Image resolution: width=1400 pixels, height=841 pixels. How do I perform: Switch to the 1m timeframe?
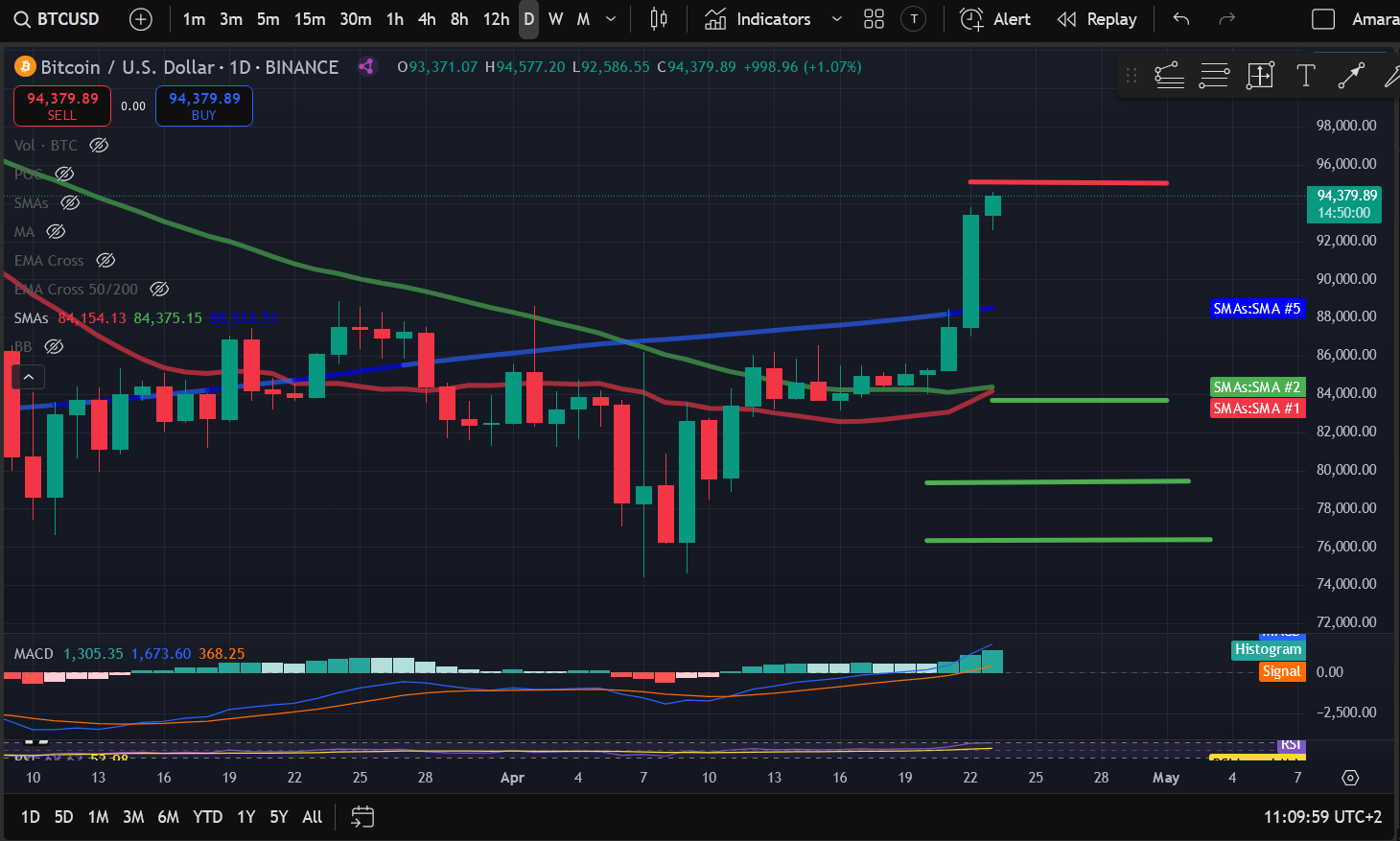pos(194,19)
